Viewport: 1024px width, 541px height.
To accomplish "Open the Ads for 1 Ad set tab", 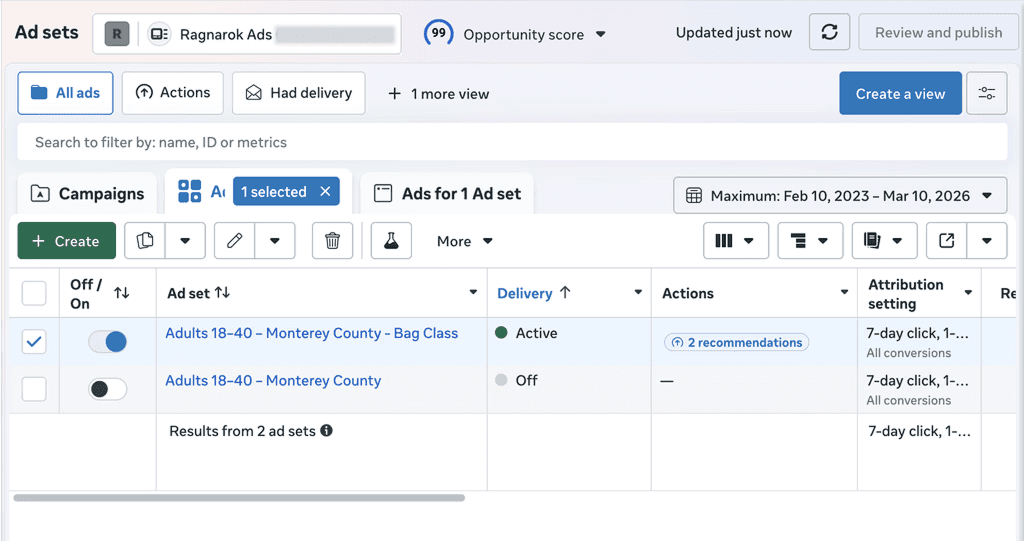I will pos(447,194).
